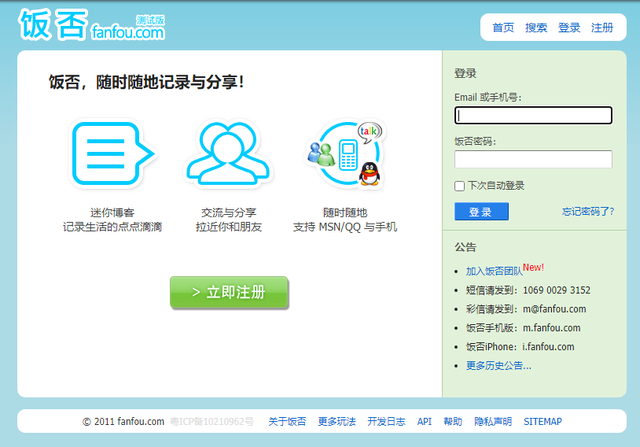Click the MSN buddies icon

point(321,153)
